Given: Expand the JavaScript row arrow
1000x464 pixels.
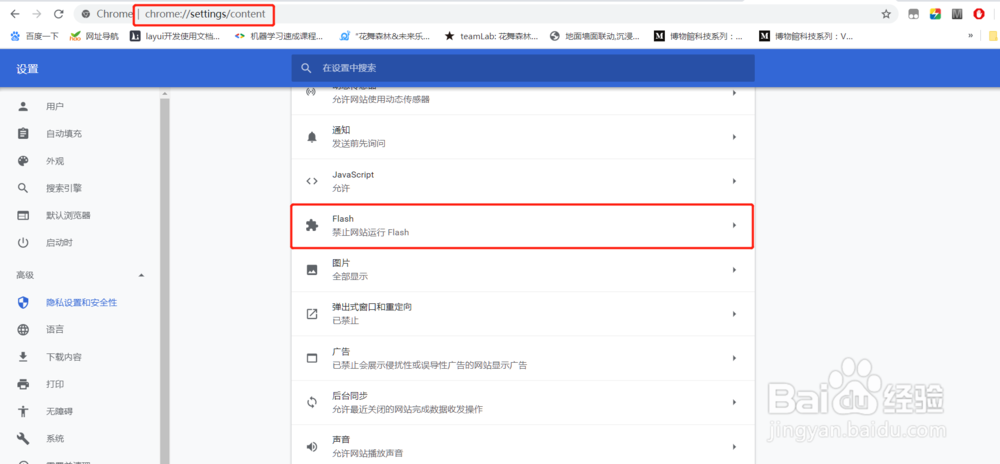Looking at the screenshot, I should [x=734, y=181].
